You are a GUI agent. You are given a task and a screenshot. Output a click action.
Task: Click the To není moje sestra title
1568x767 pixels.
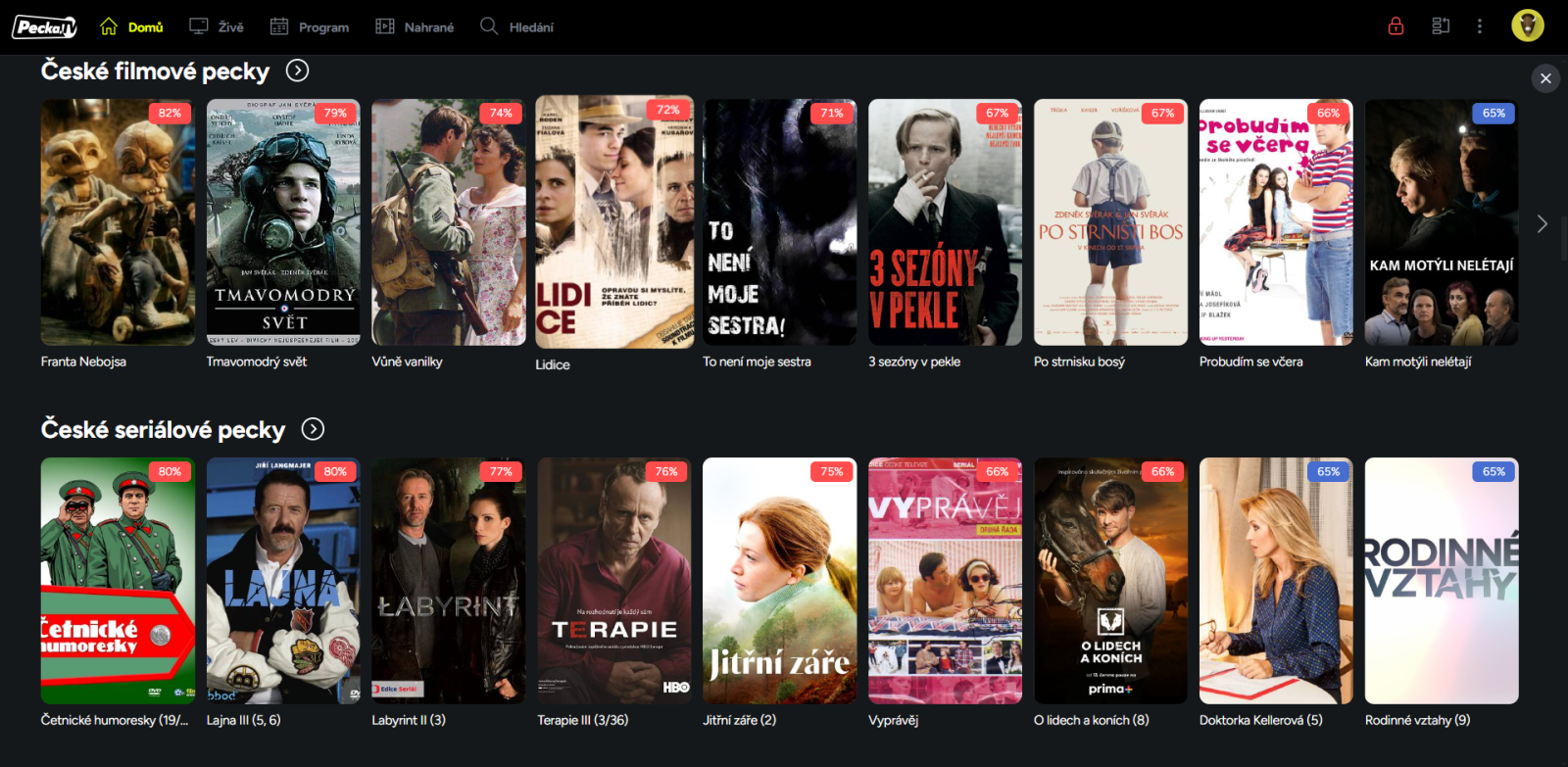[x=758, y=361]
